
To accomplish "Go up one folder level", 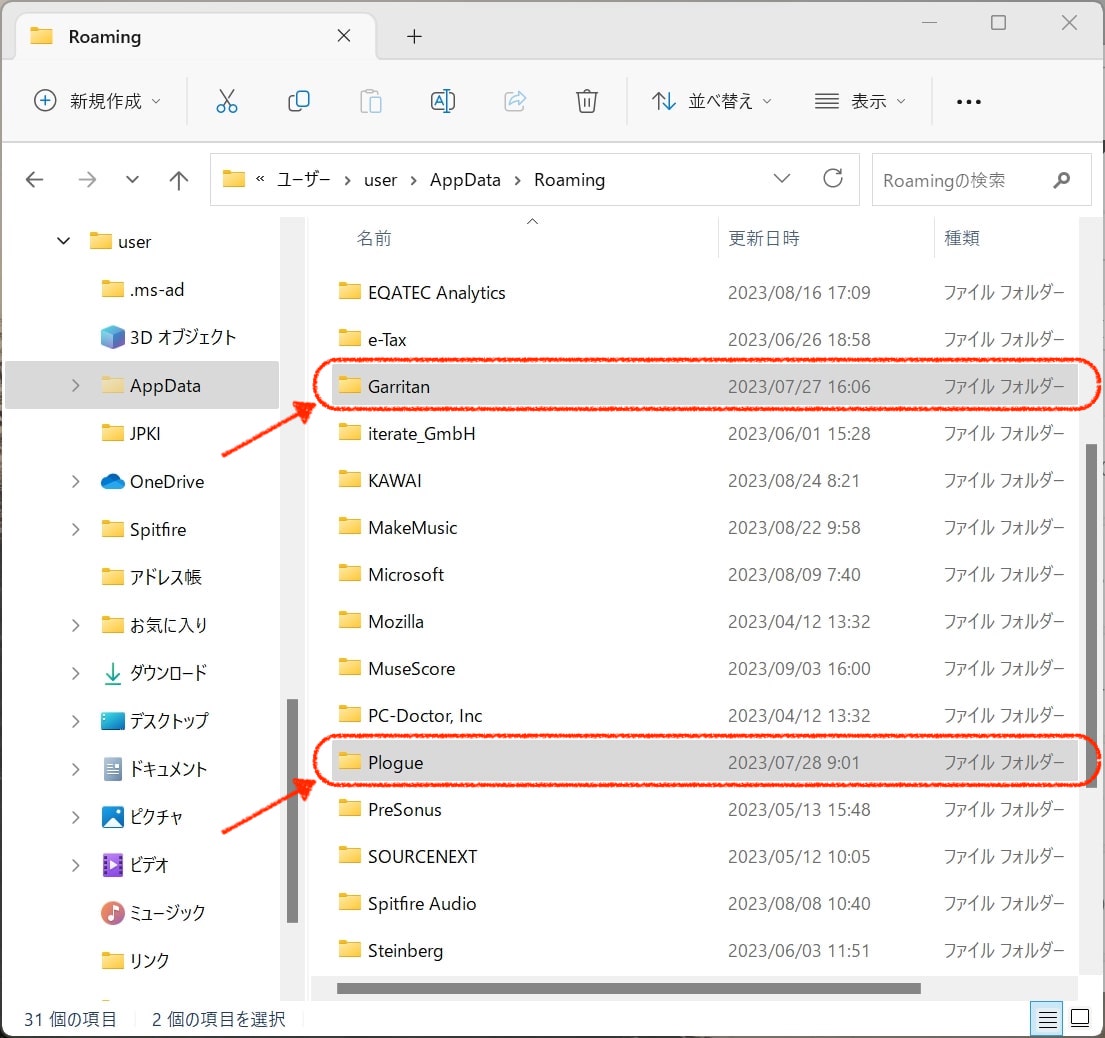I will [179, 180].
